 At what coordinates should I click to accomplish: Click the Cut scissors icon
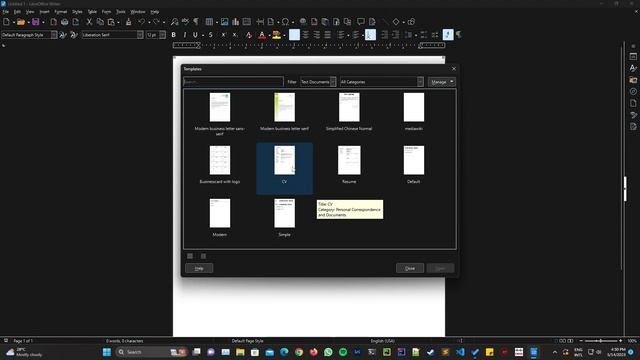(x=89, y=22)
